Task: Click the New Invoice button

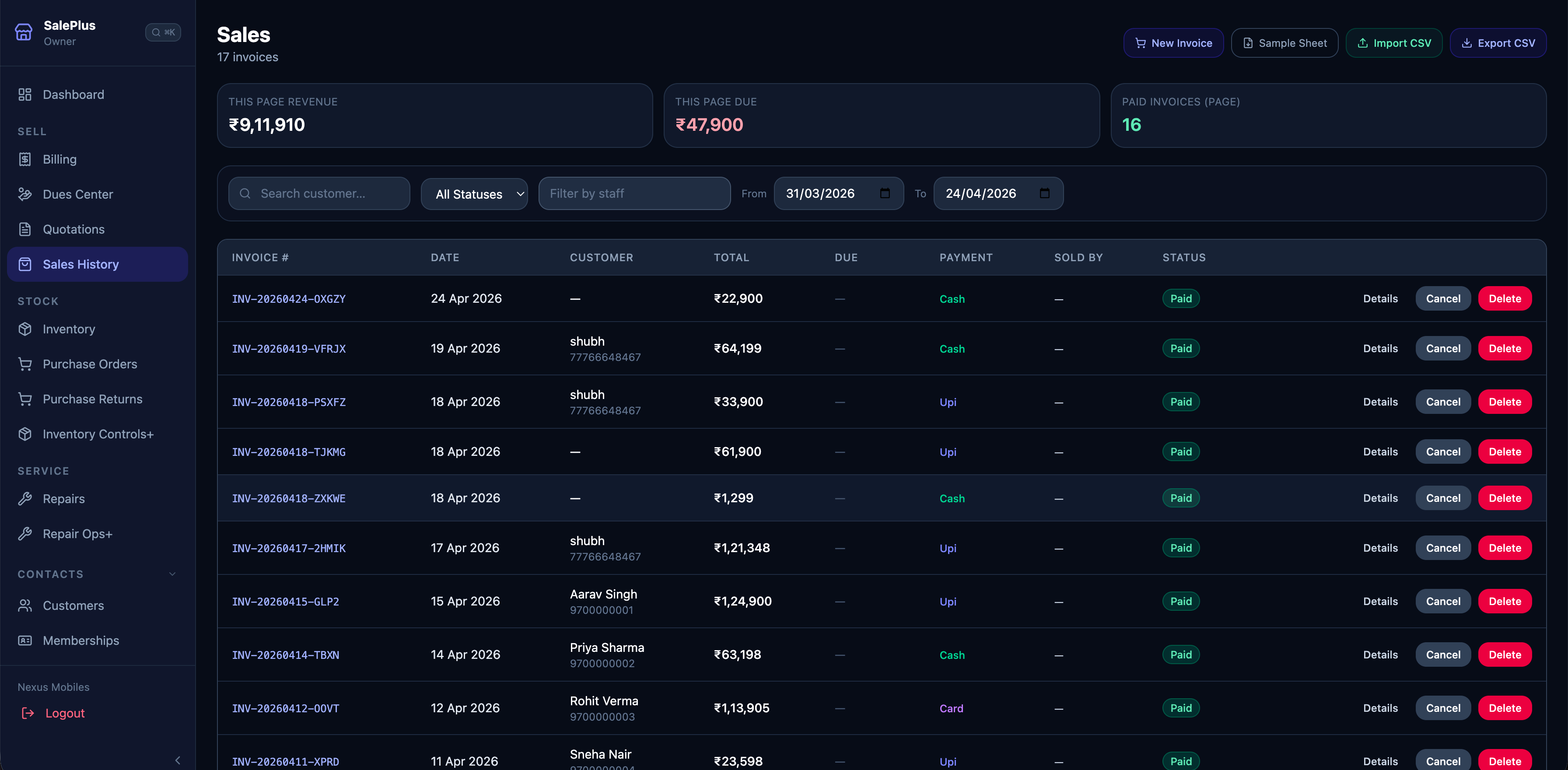Action: pyautogui.click(x=1173, y=42)
